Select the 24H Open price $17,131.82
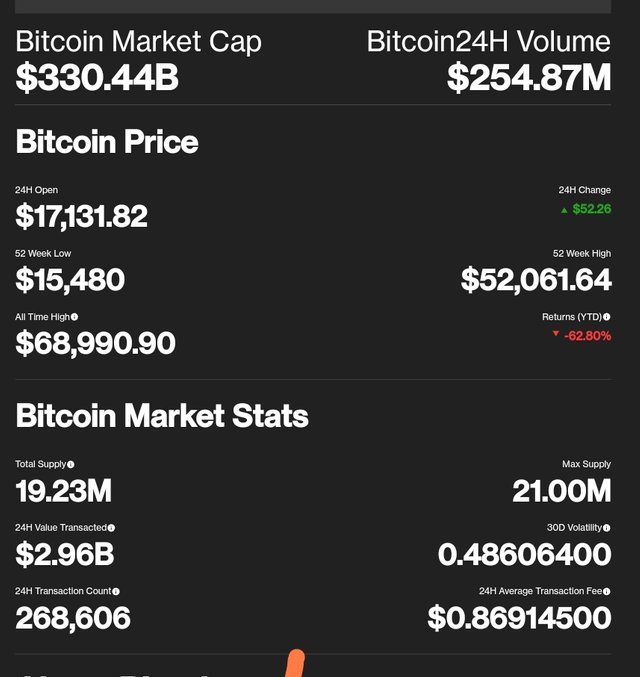 [x=82, y=216]
